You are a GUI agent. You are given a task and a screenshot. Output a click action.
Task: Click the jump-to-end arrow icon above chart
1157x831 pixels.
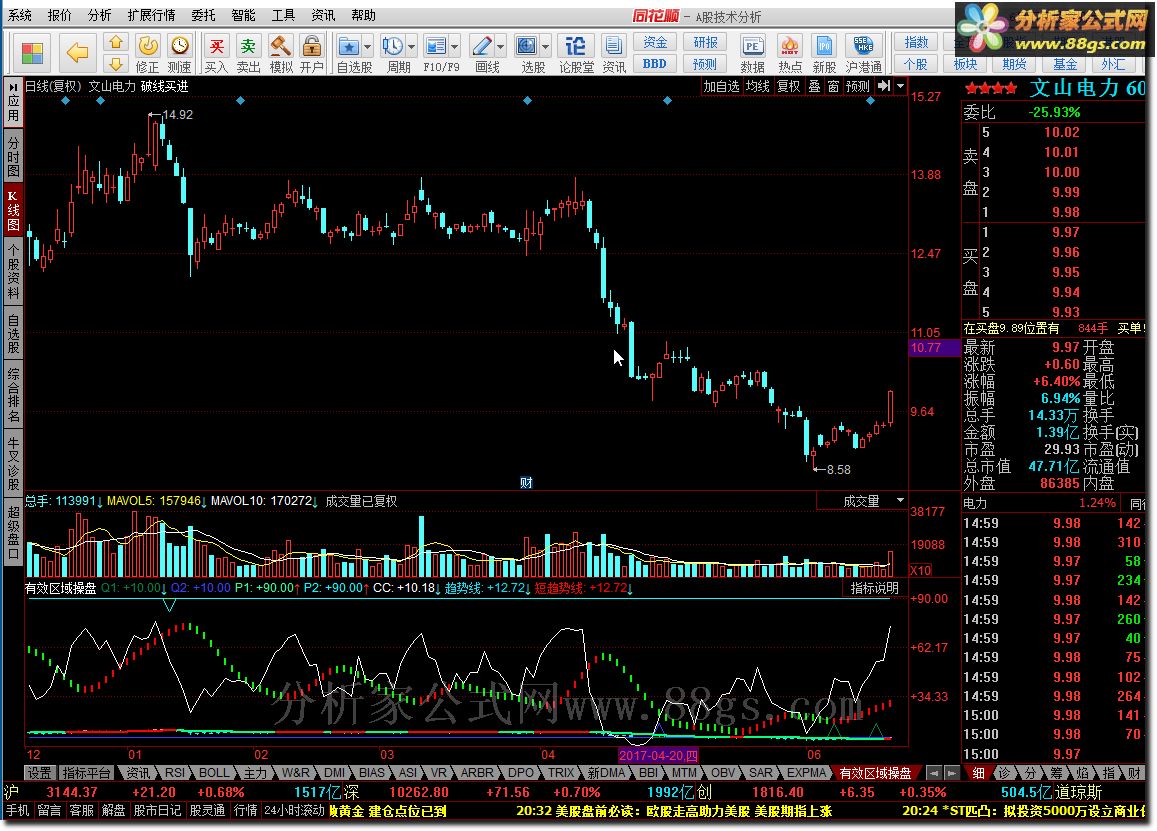click(884, 86)
